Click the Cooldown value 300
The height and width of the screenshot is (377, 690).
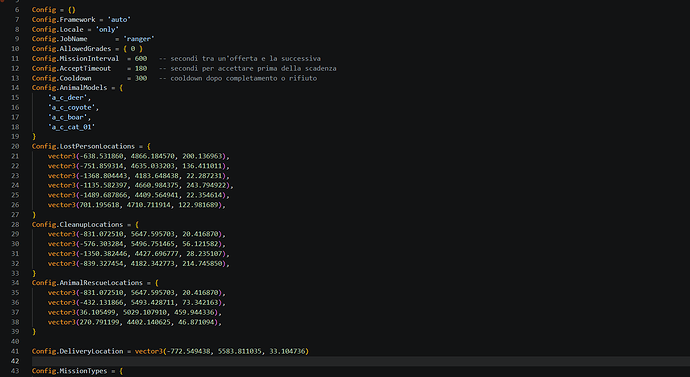click(141, 78)
